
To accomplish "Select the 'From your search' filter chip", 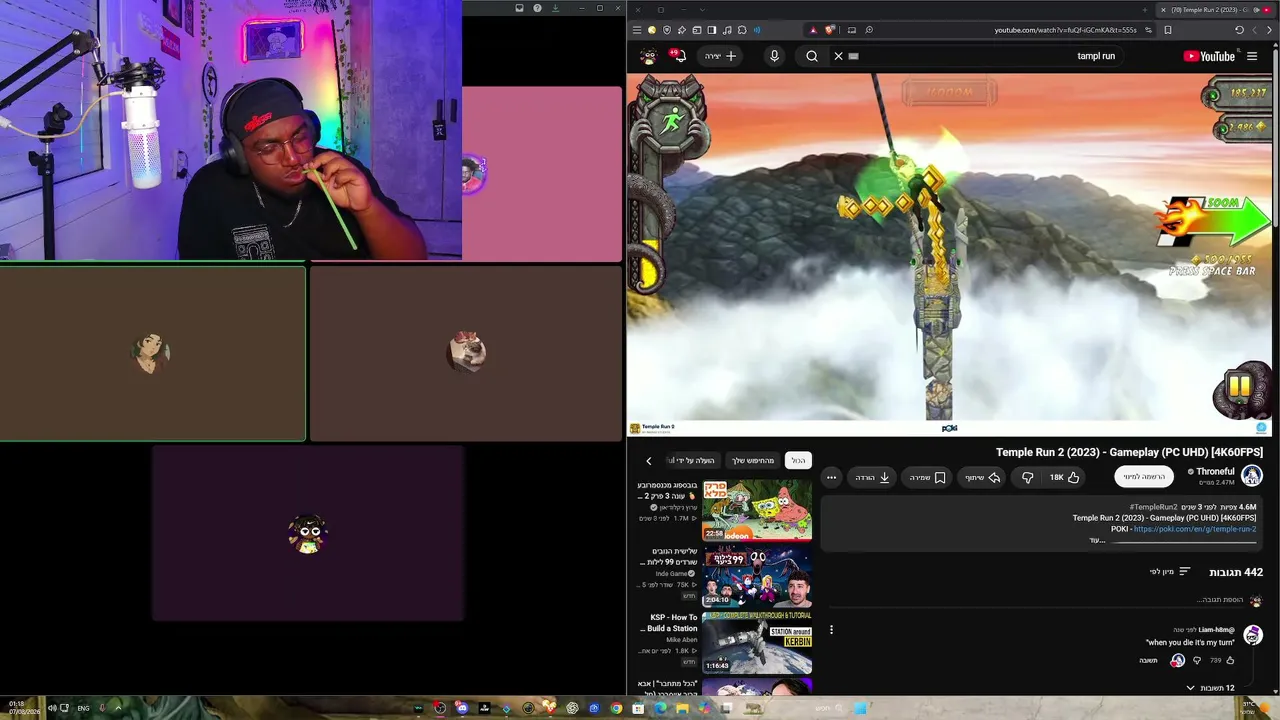I will 753,461.
